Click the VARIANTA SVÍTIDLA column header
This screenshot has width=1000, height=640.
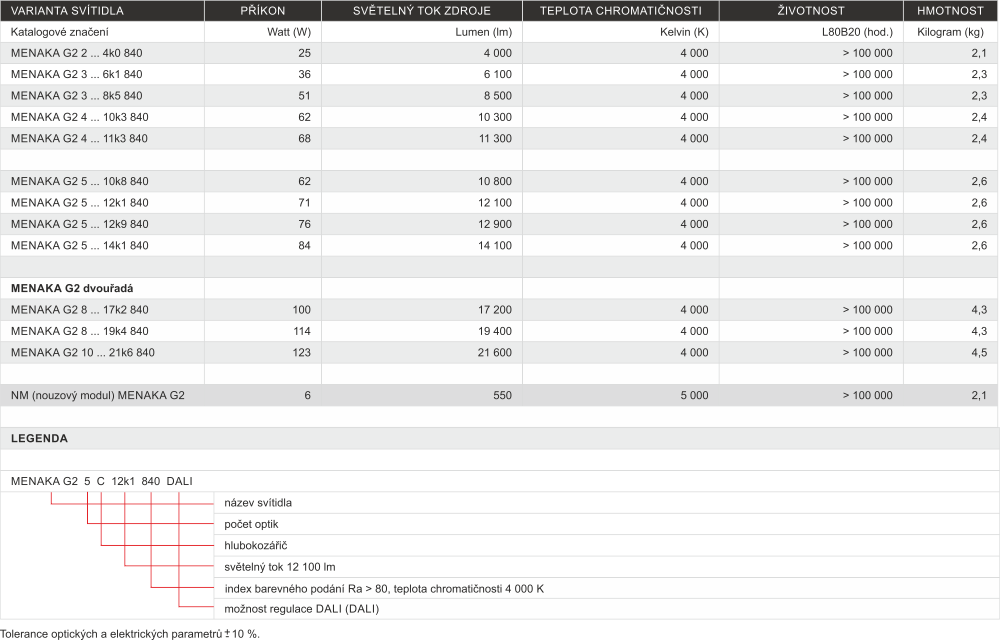102,11
